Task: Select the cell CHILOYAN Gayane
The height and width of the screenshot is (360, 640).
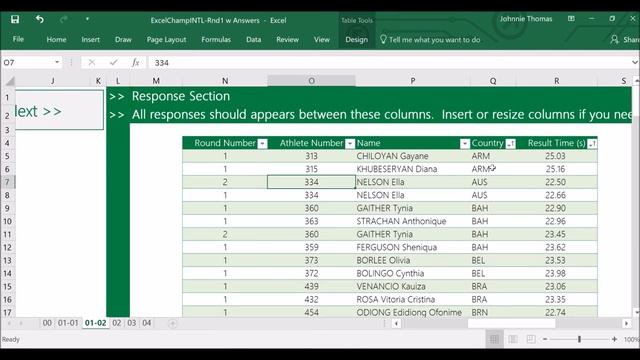Action: click(x=413, y=156)
